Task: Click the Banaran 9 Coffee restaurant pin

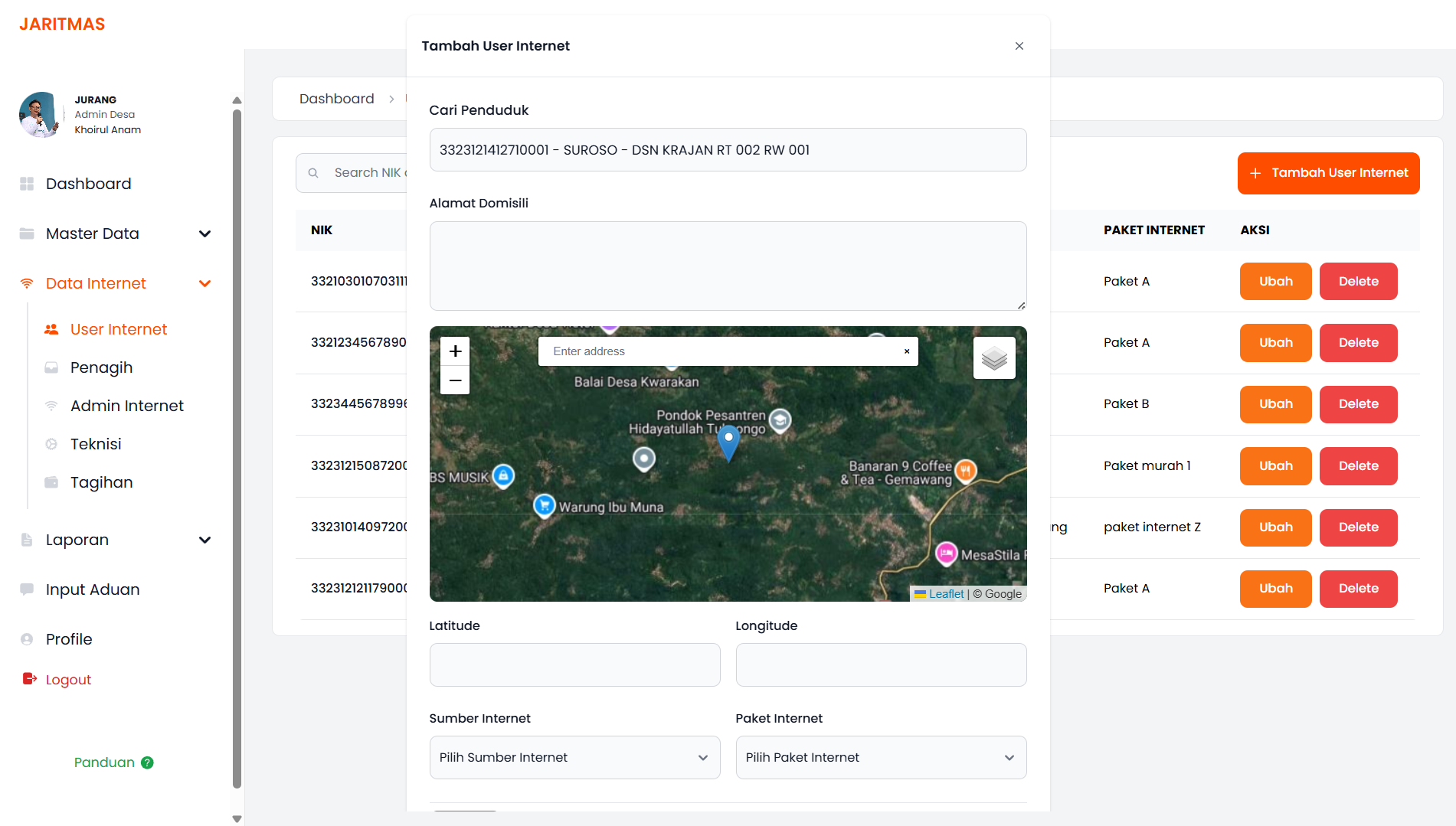Action: point(966,470)
